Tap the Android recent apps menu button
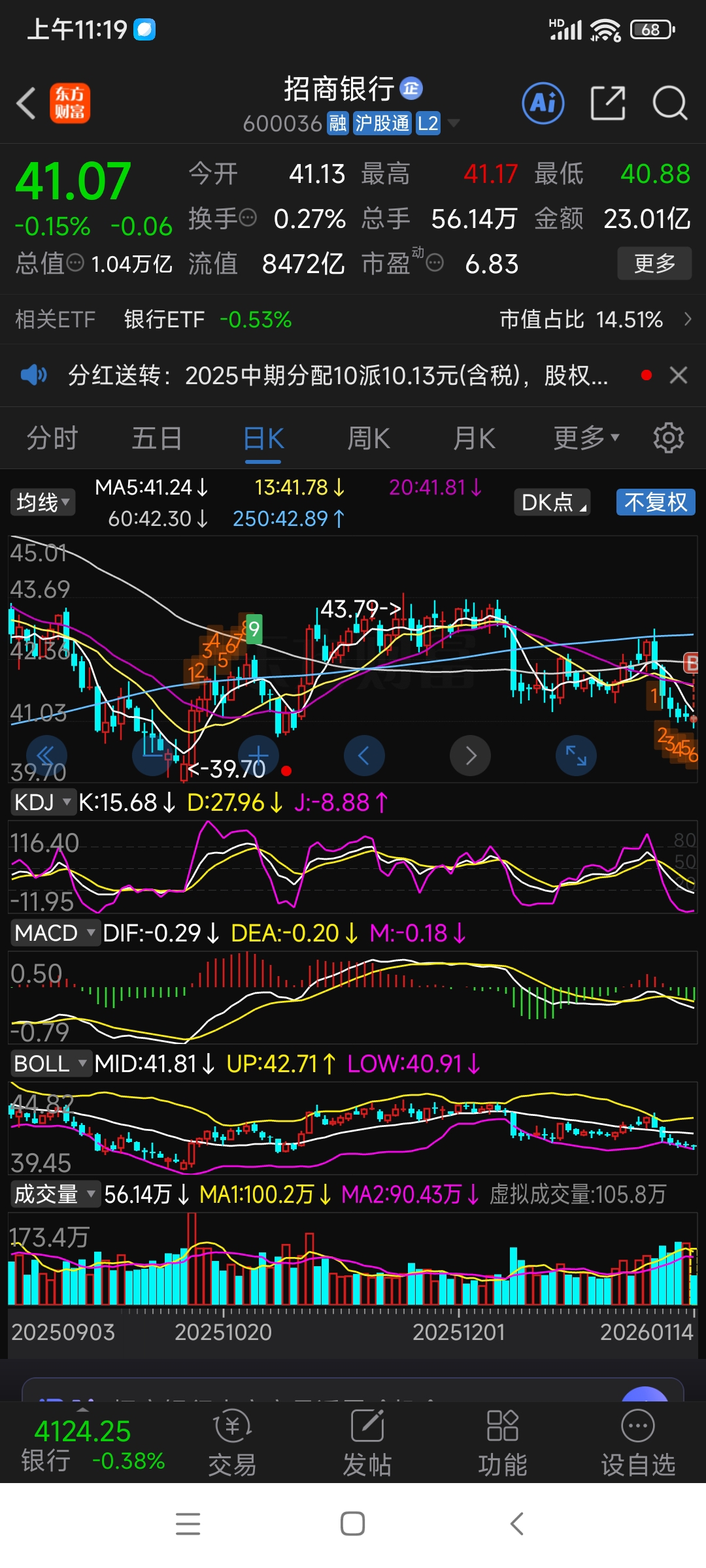The image size is (706, 1568). [188, 1524]
